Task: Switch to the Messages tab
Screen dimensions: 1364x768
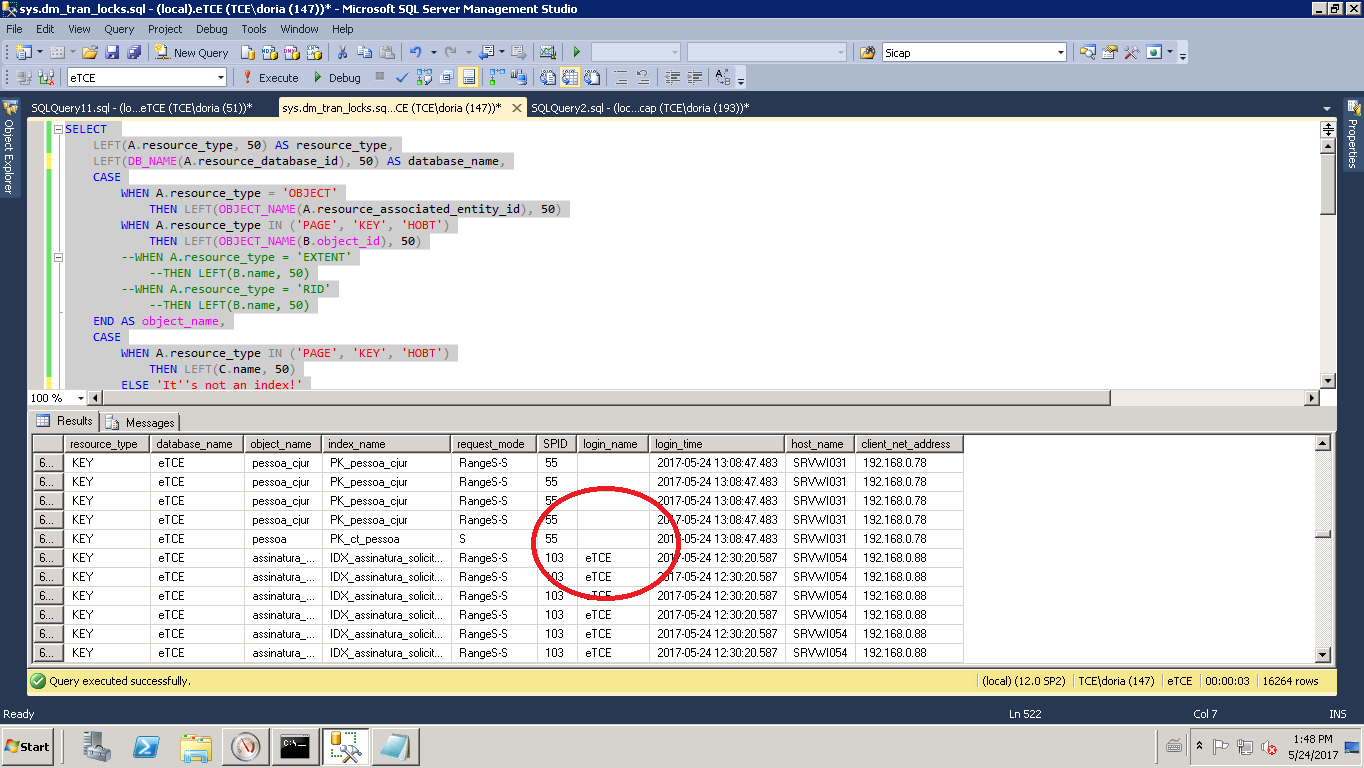Action: click(141, 422)
